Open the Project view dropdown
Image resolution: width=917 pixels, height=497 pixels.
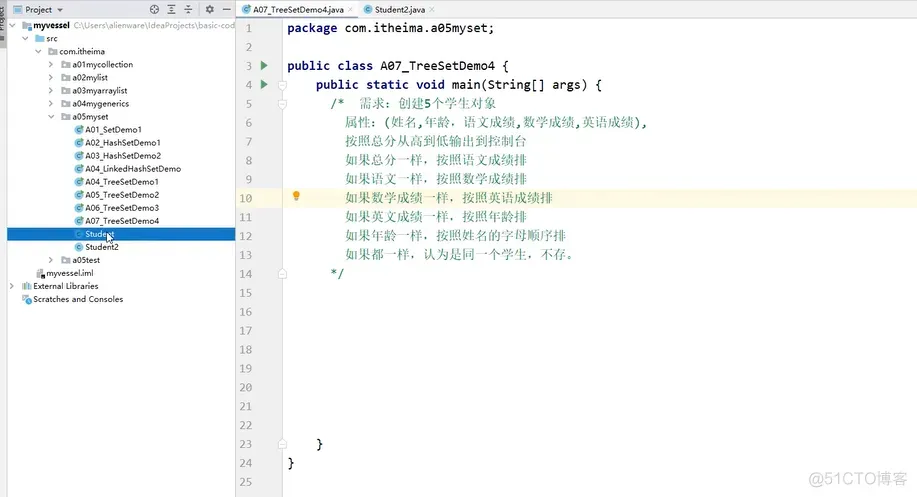[x=44, y=9]
